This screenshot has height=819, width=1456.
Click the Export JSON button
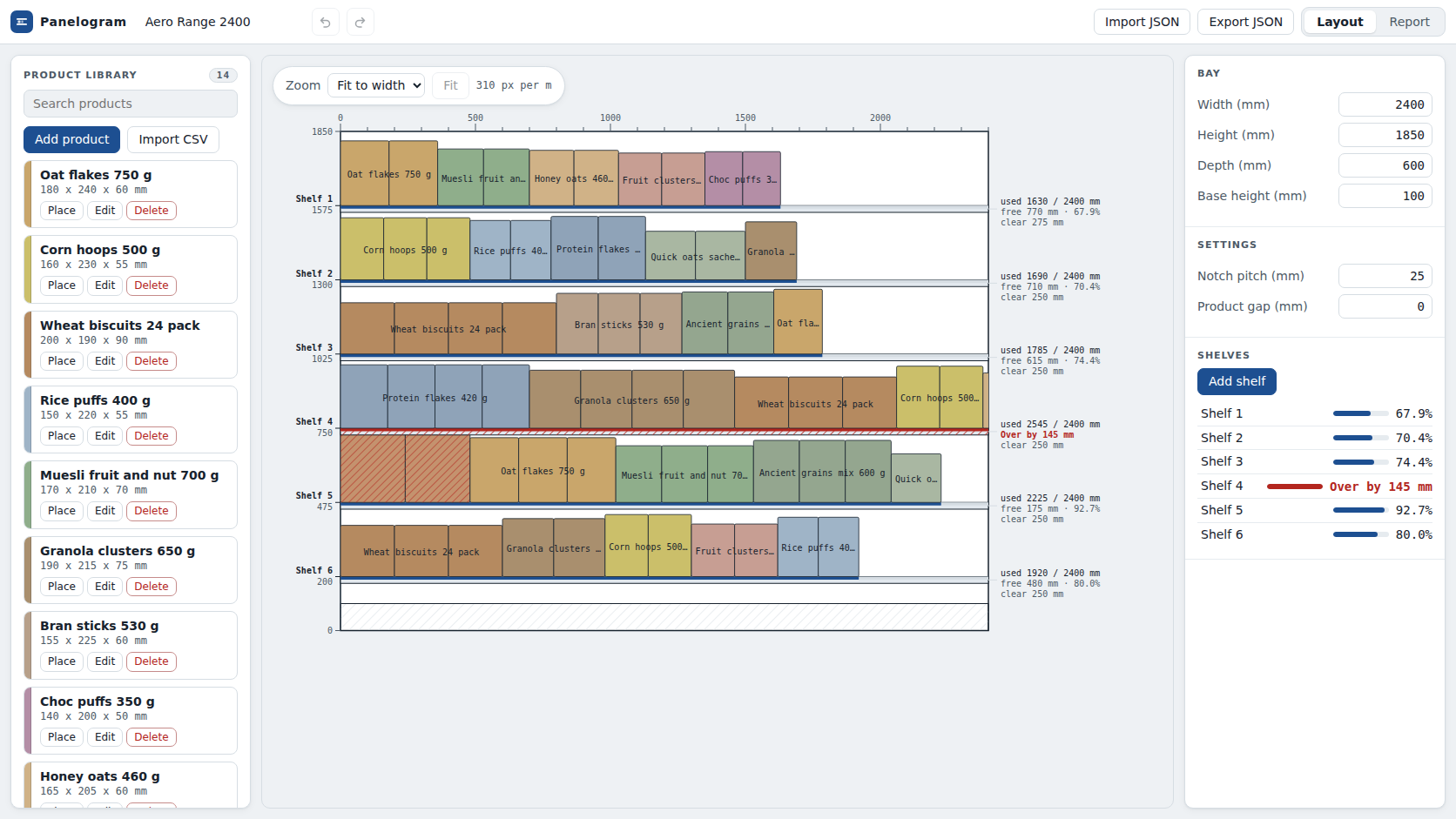pos(1245,22)
